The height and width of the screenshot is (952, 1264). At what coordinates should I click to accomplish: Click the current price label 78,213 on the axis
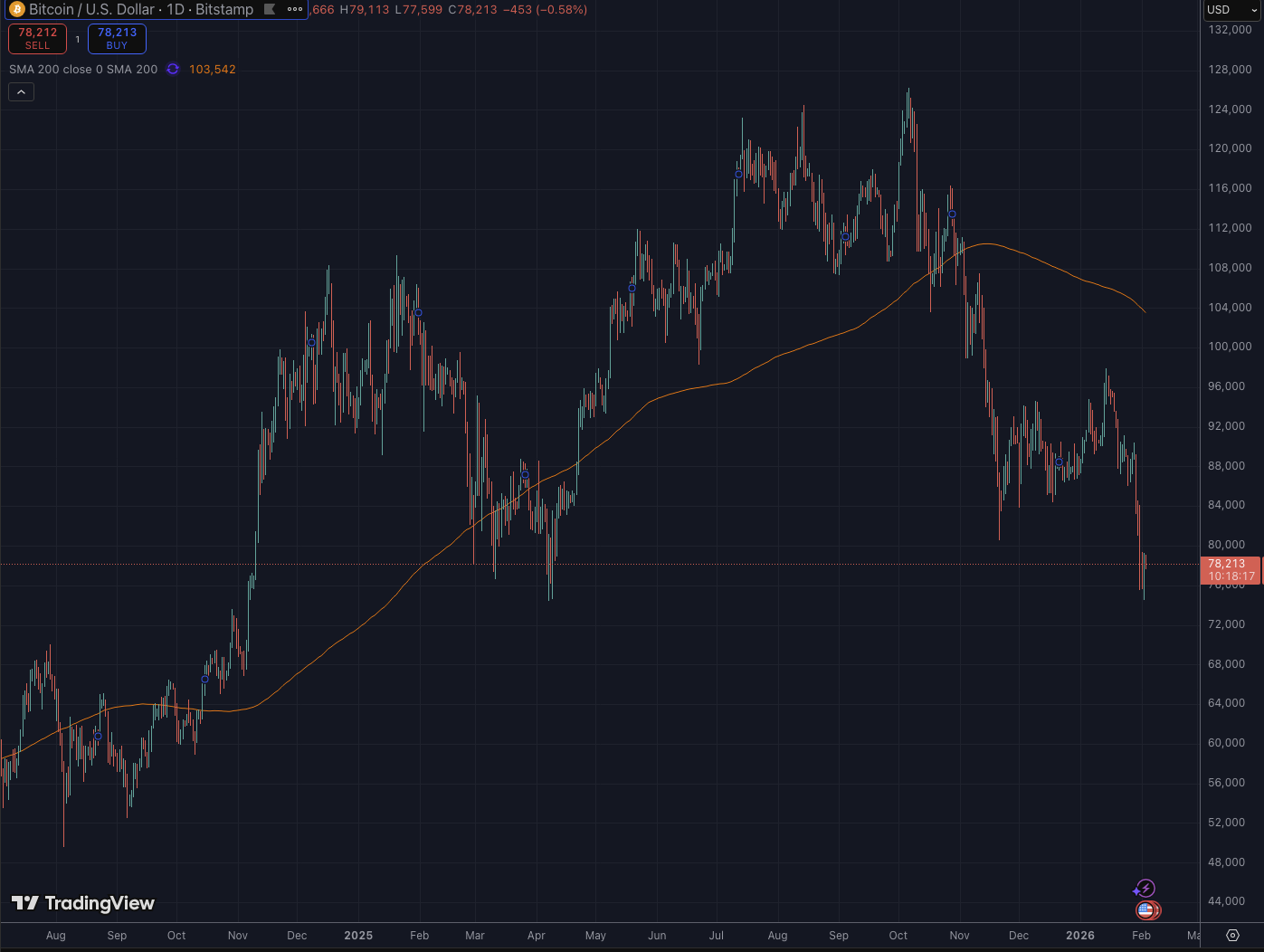coord(1230,570)
